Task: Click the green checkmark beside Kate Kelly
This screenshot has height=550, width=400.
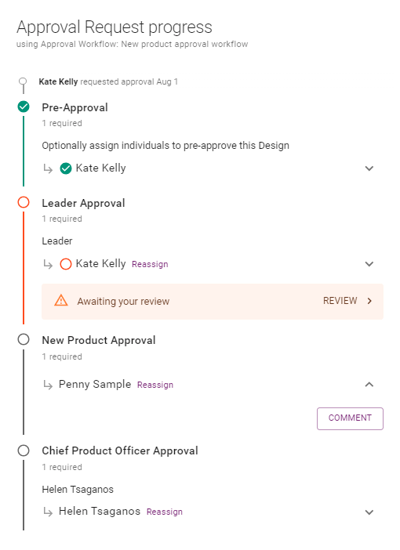Action: tap(66, 168)
